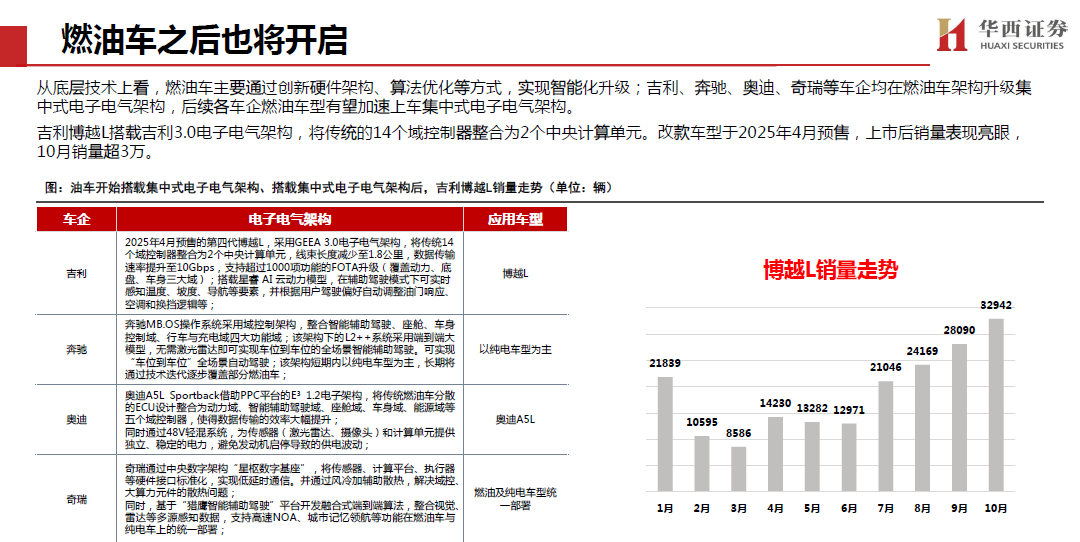Select the 应用车型 table header cell
The height and width of the screenshot is (542, 1080).
[515, 219]
